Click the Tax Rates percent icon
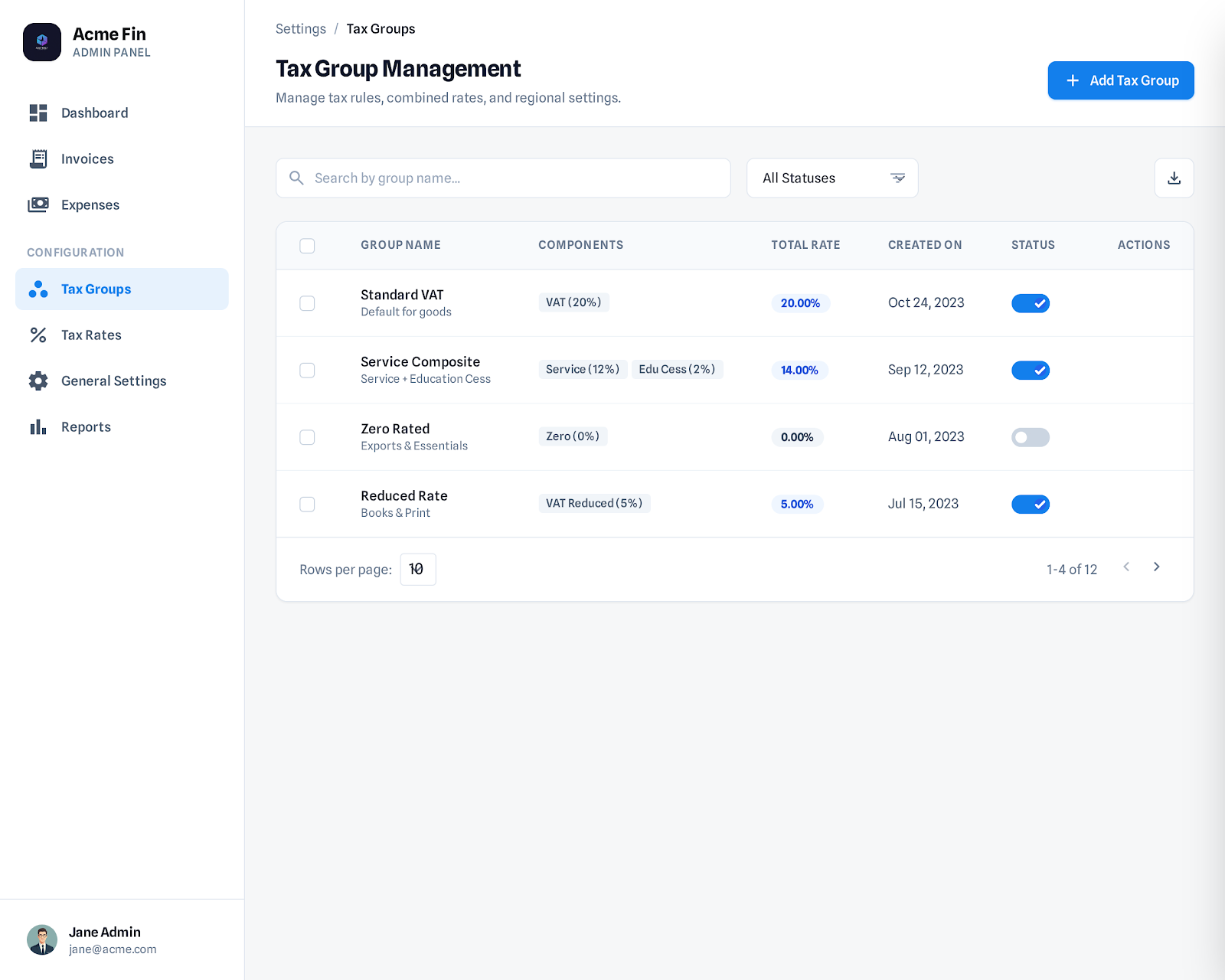Image resolution: width=1225 pixels, height=980 pixels. click(x=38, y=335)
